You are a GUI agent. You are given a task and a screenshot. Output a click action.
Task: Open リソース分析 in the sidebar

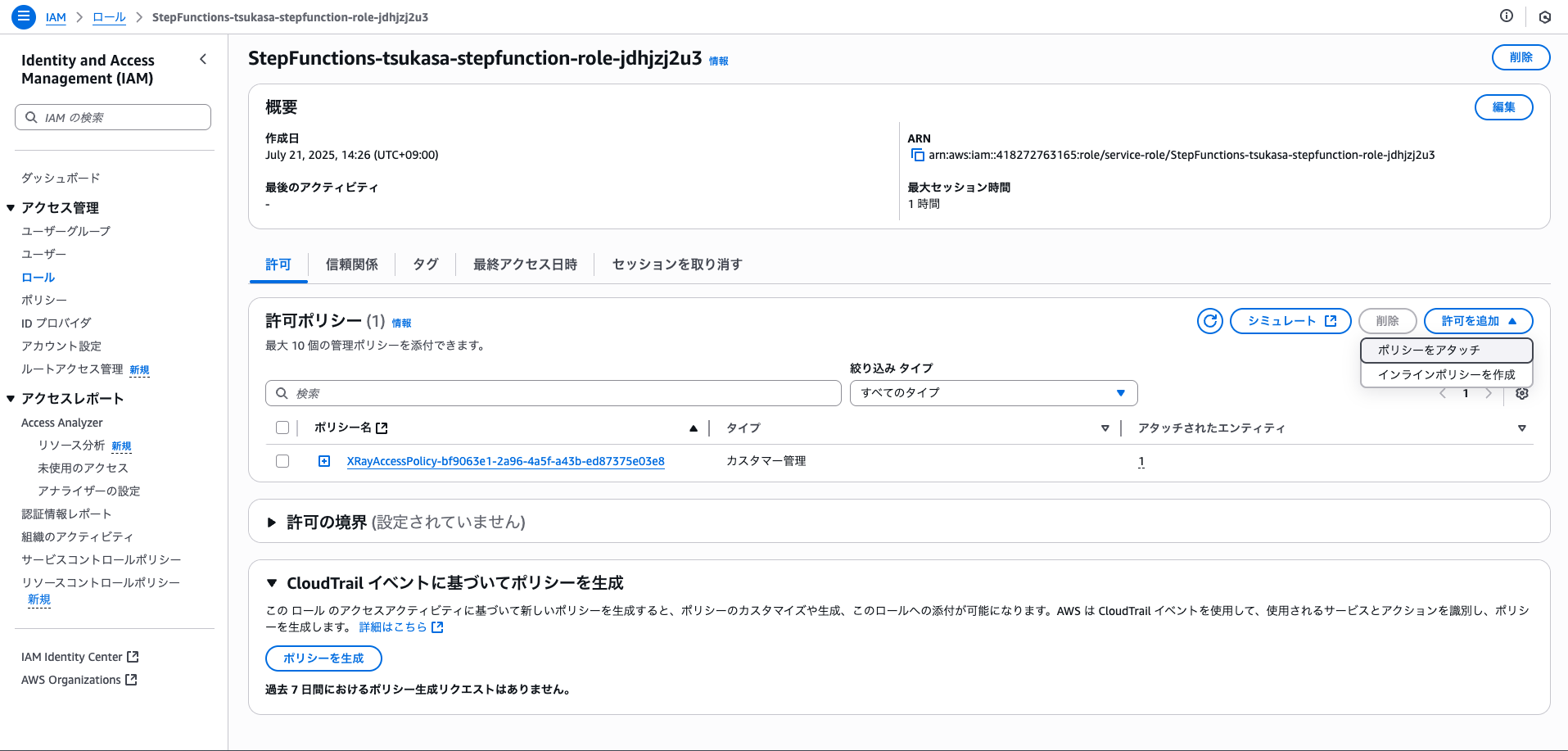tap(71, 445)
